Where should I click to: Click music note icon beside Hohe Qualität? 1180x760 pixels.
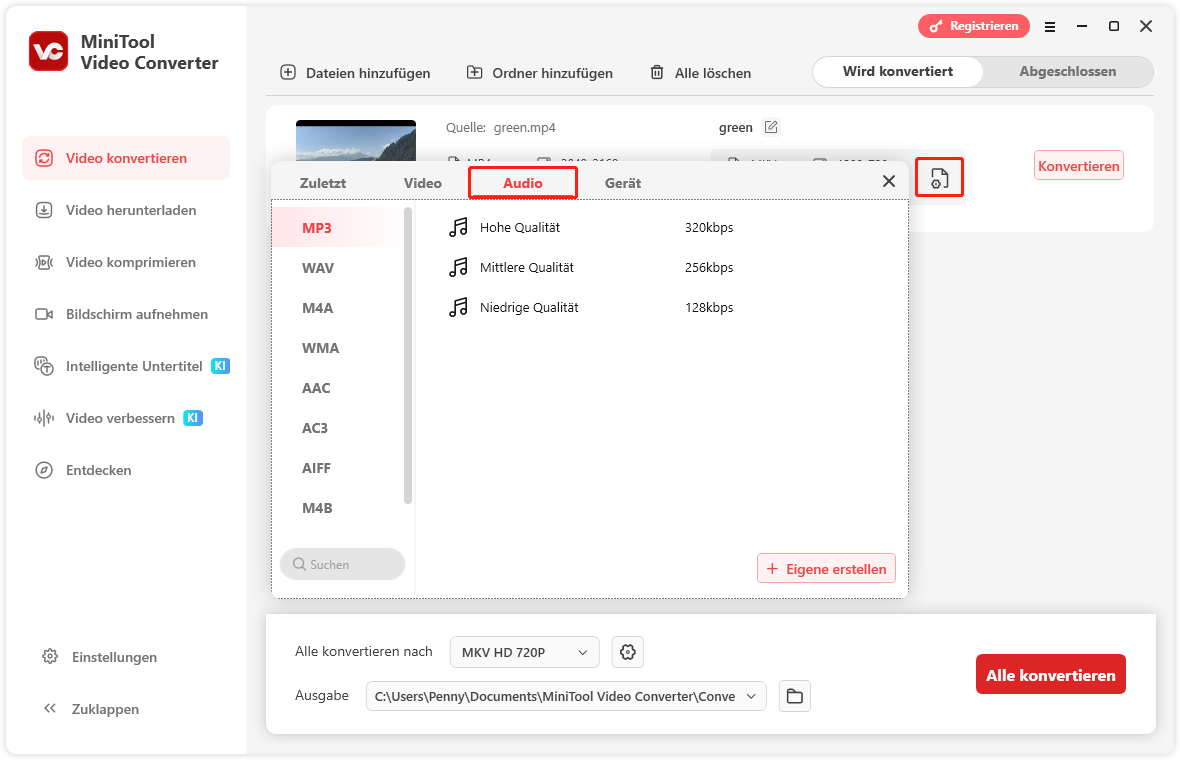(458, 227)
